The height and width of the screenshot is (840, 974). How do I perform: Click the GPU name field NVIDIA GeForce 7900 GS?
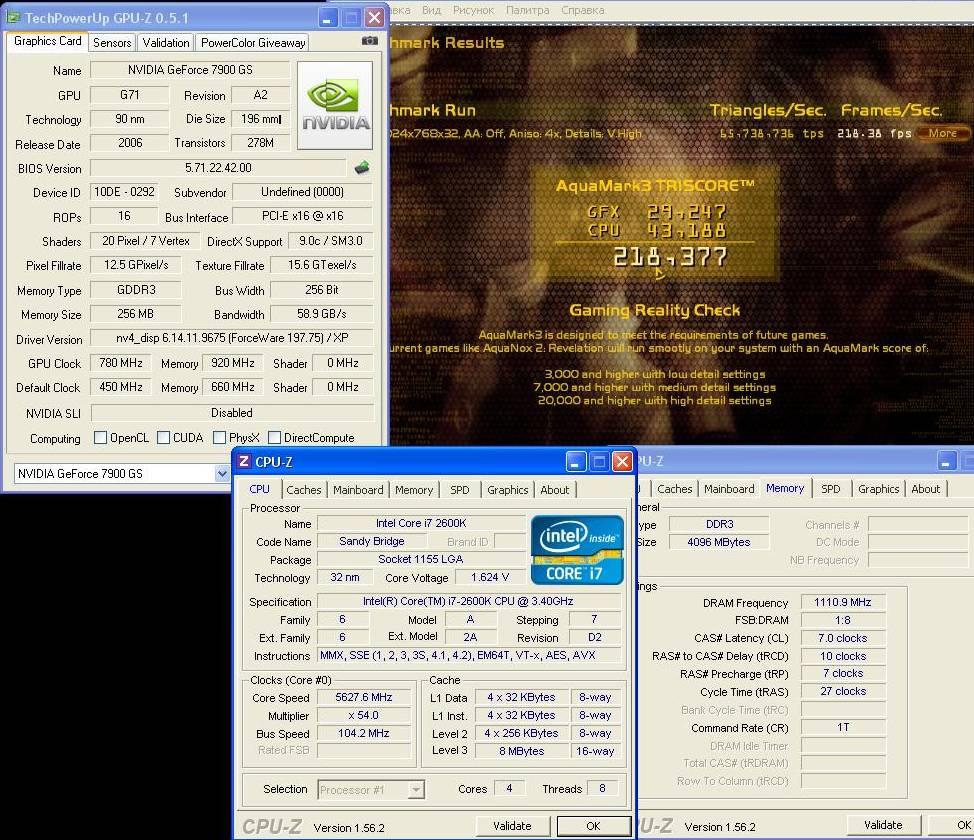(x=190, y=70)
